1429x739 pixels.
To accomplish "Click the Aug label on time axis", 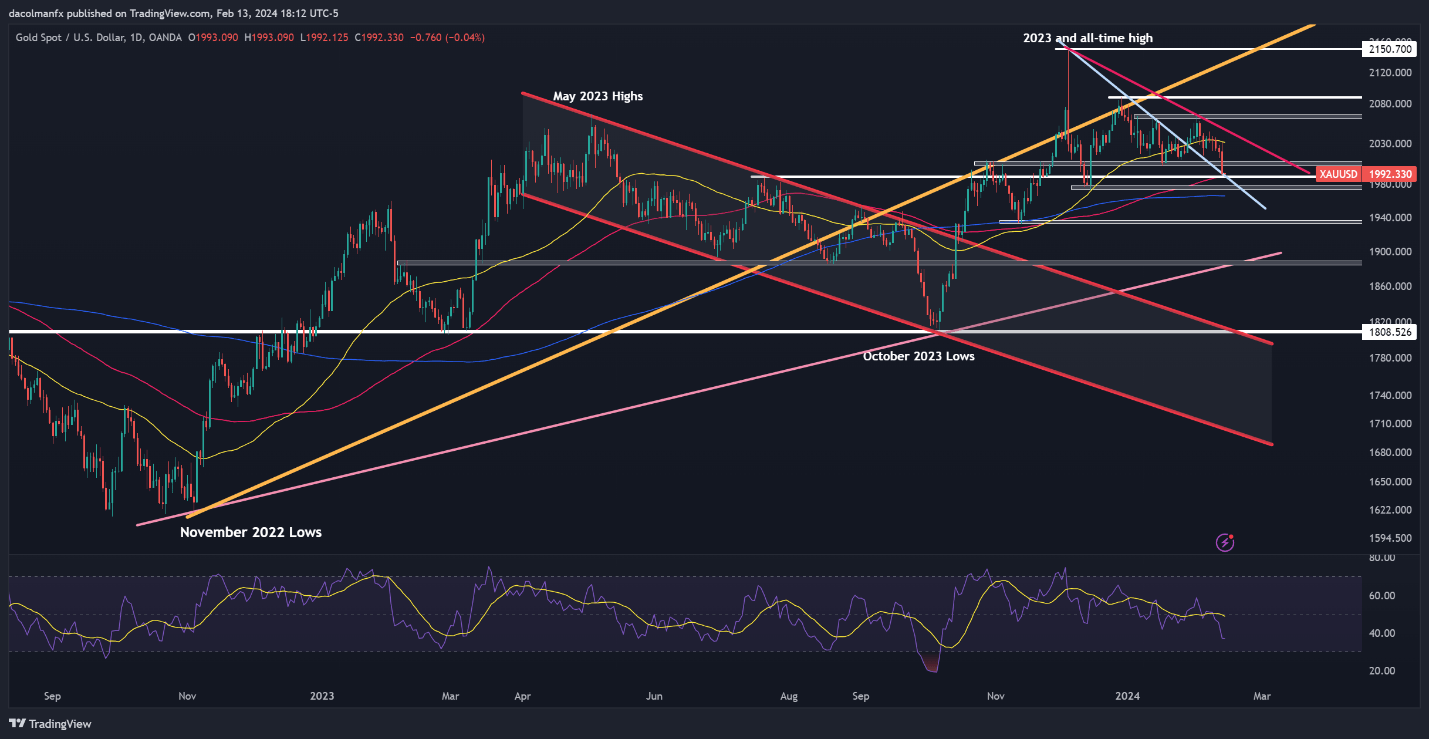I will tap(789, 695).
